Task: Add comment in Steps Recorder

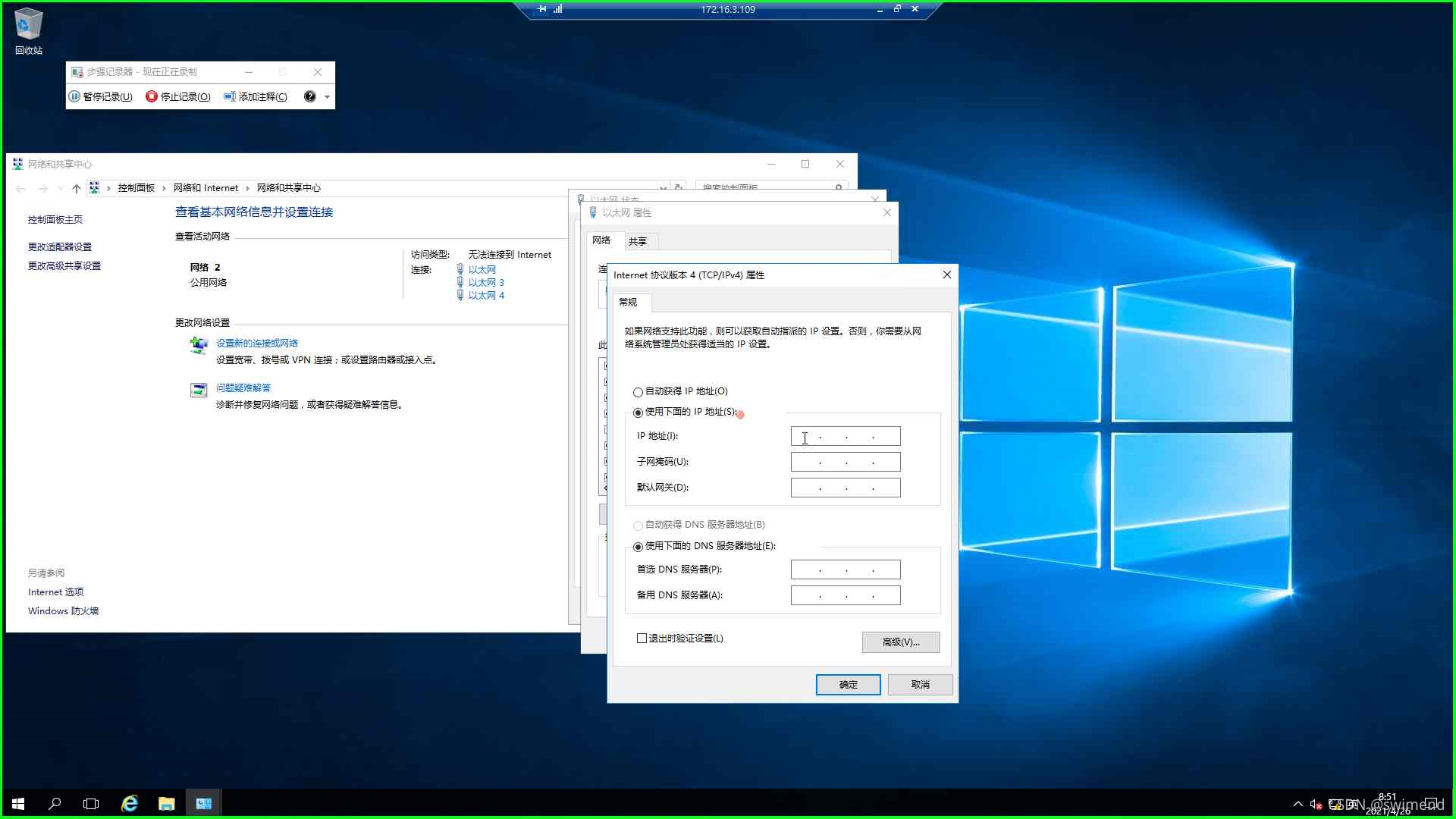Action: 256,96
